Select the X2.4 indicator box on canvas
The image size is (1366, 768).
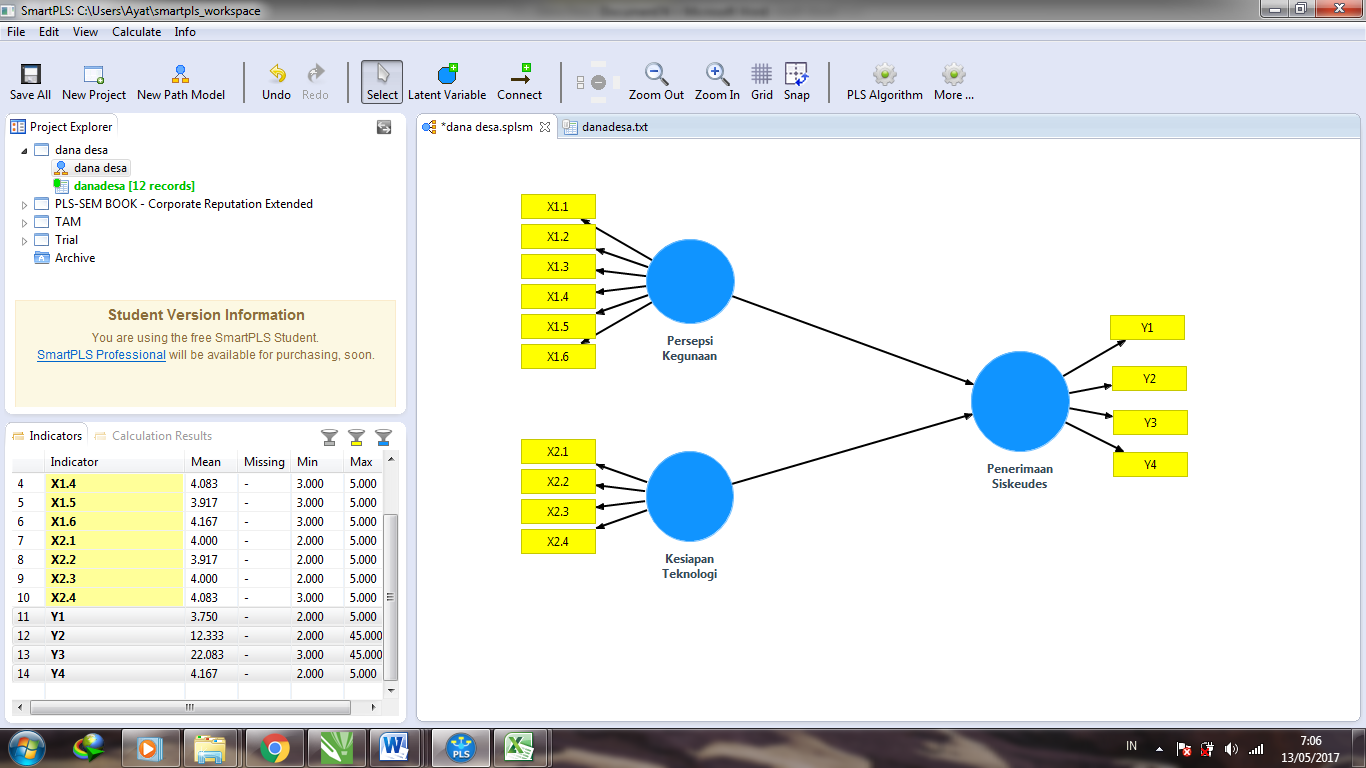(558, 542)
